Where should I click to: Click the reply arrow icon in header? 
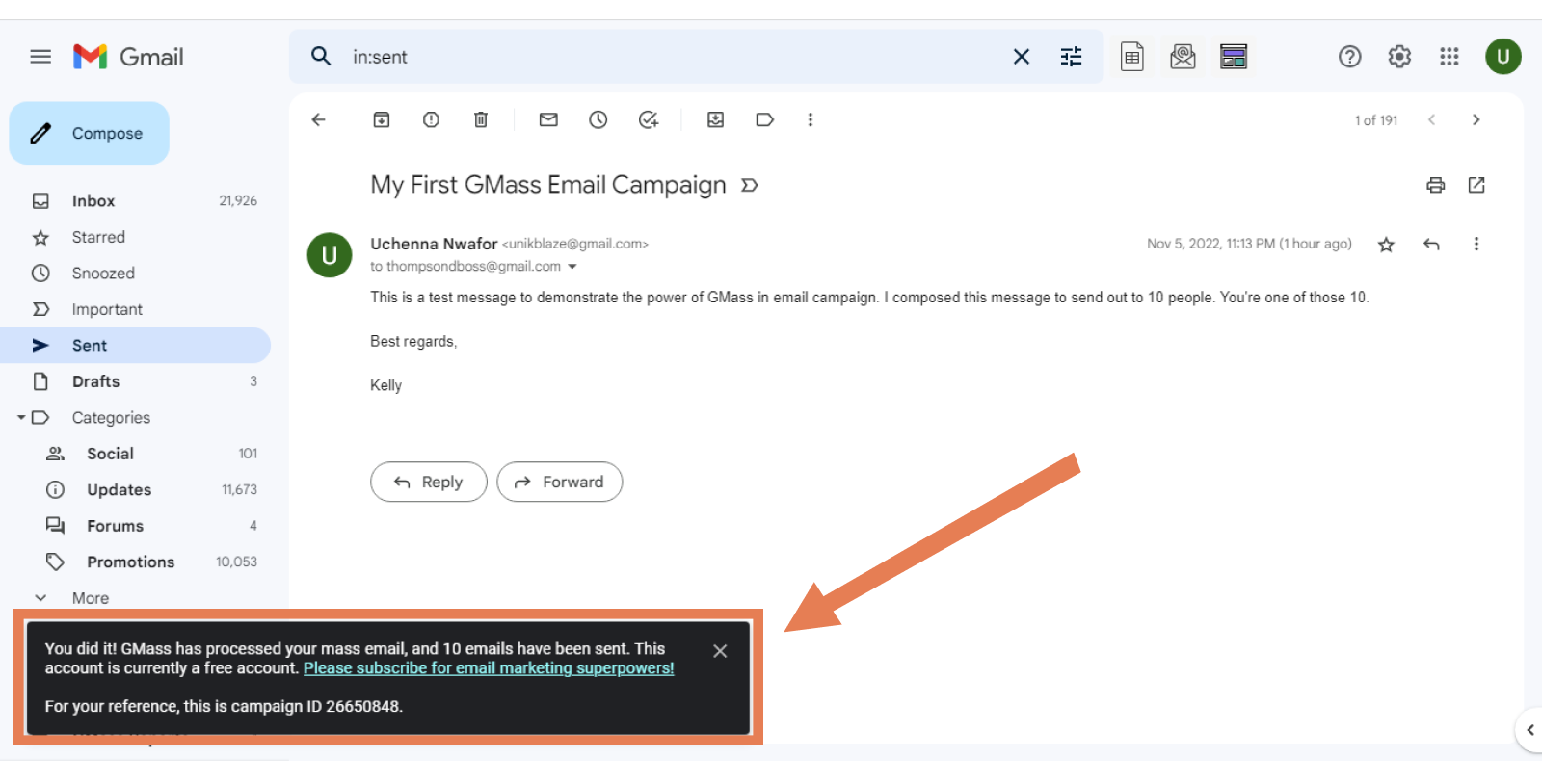coord(1431,245)
